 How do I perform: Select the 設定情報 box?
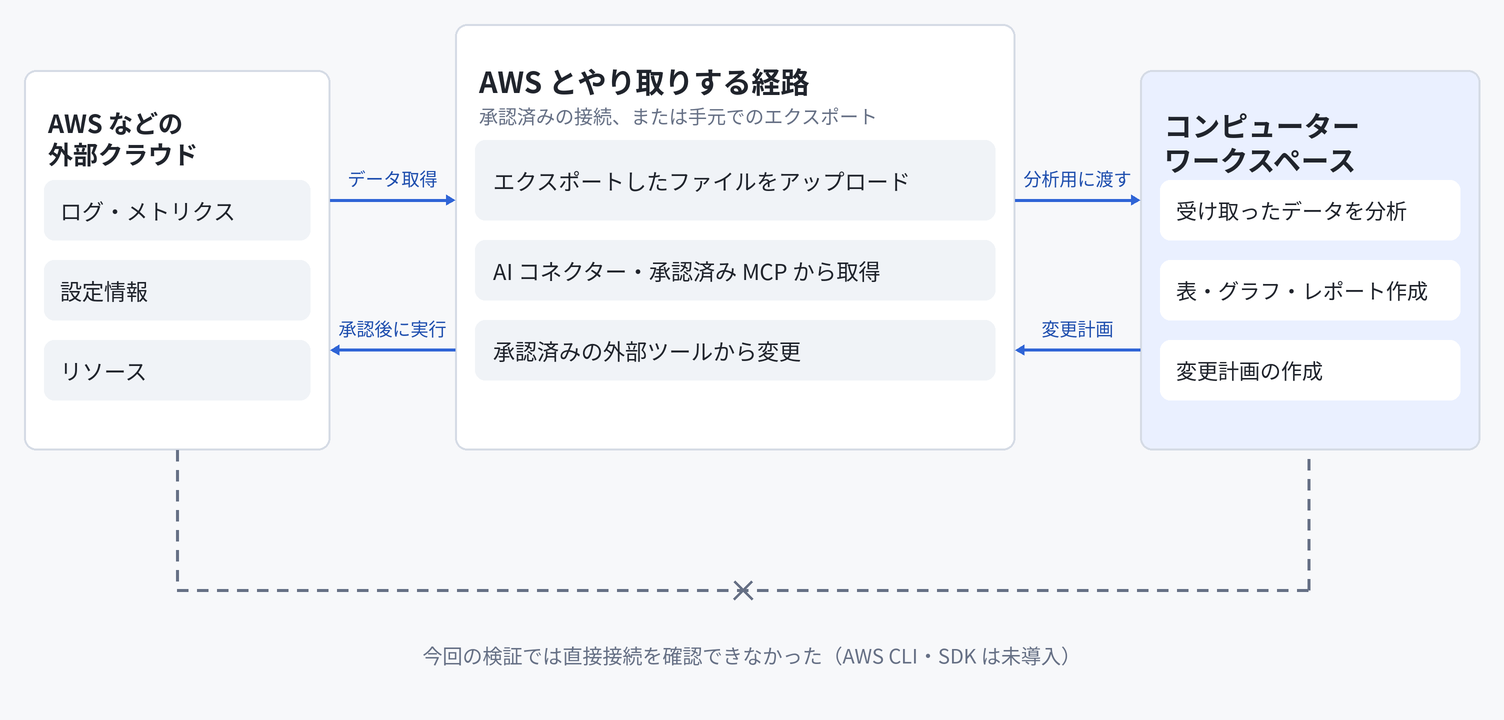pos(177,290)
